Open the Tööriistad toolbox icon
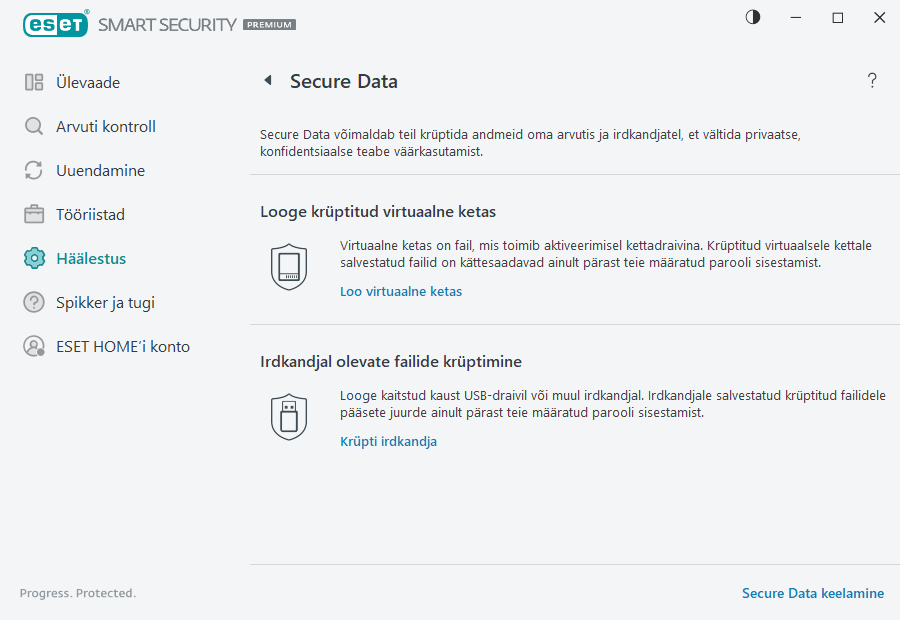This screenshot has width=900, height=620. pos(33,214)
